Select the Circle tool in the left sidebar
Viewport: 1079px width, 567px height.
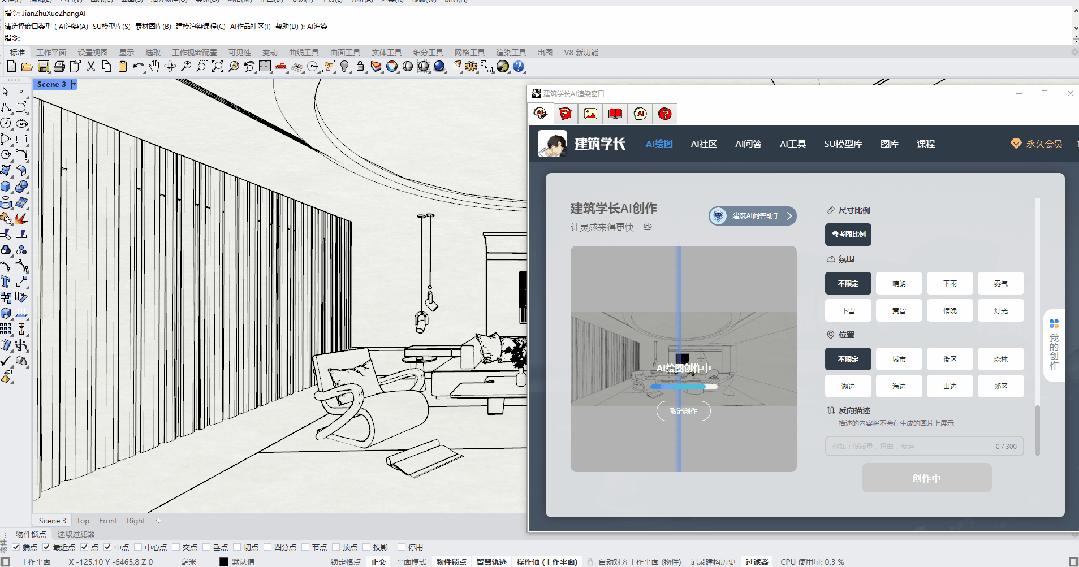6,123
